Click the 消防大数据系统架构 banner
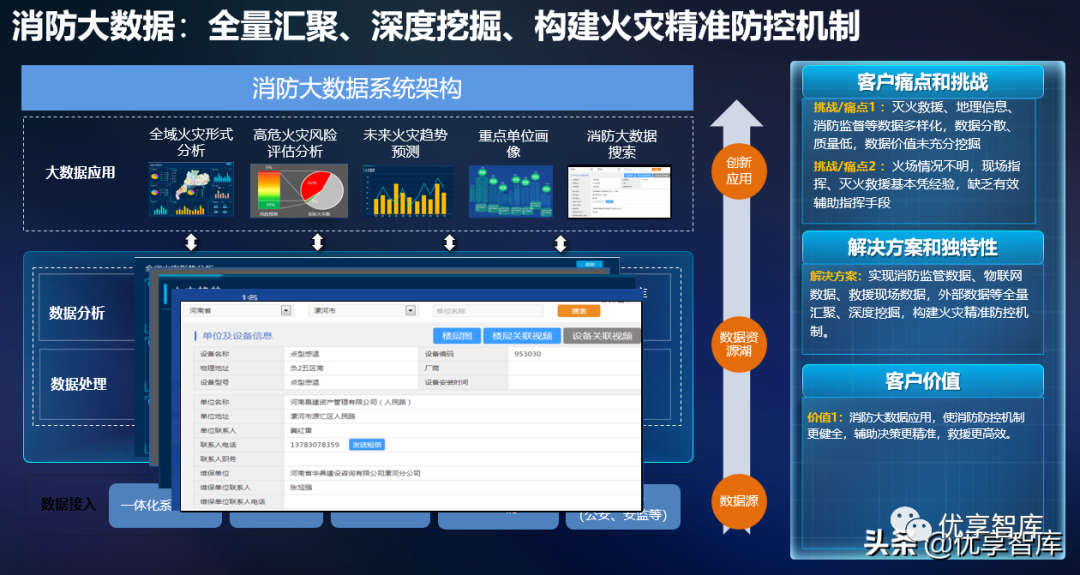 [x=357, y=88]
